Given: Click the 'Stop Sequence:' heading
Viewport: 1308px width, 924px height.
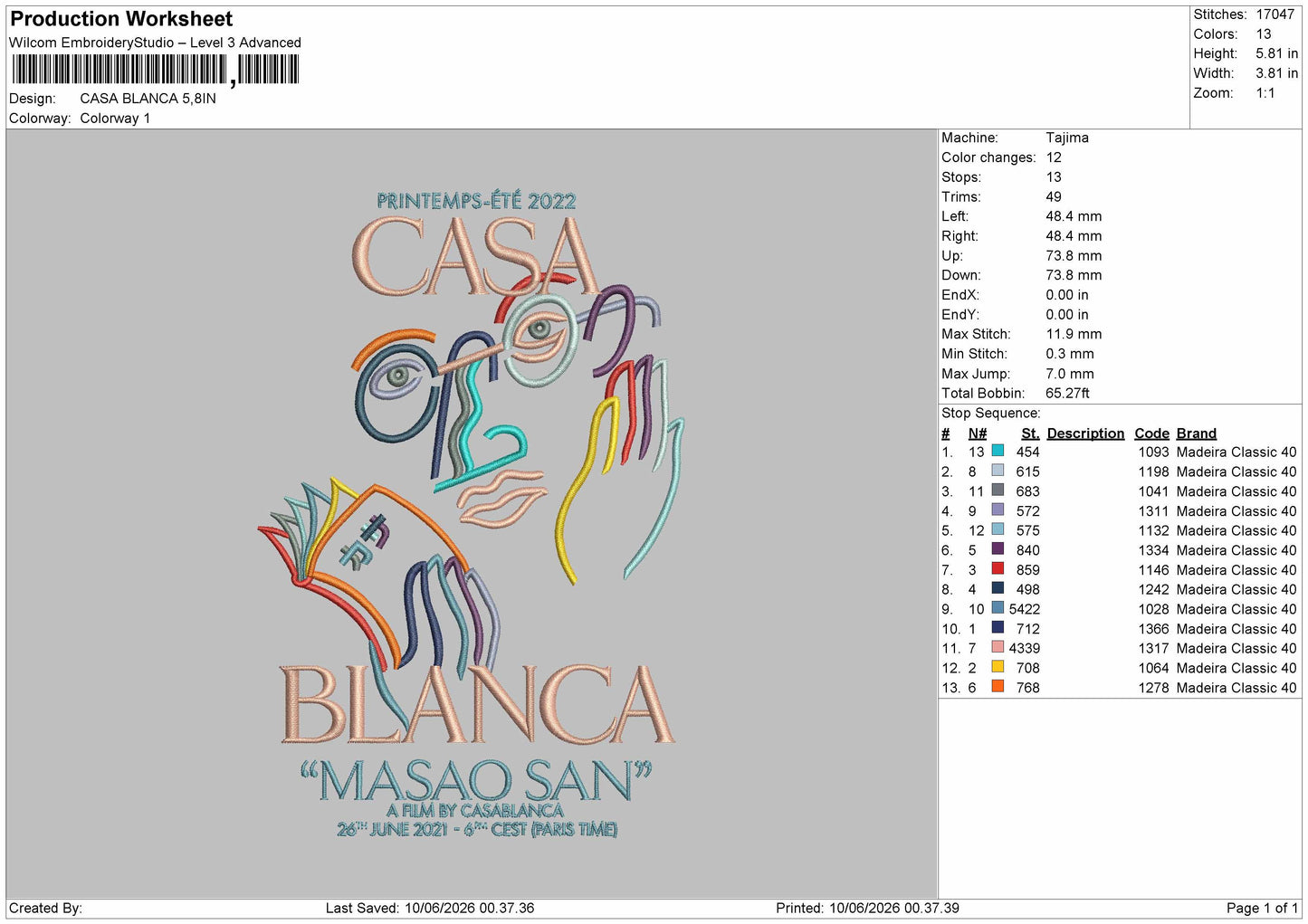Looking at the screenshot, I should click(x=991, y=414).
